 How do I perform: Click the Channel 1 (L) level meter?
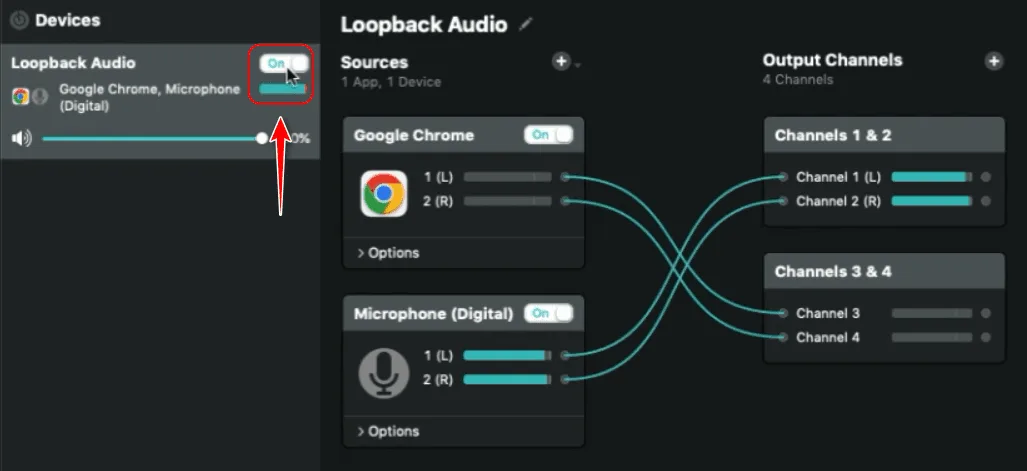932,177
